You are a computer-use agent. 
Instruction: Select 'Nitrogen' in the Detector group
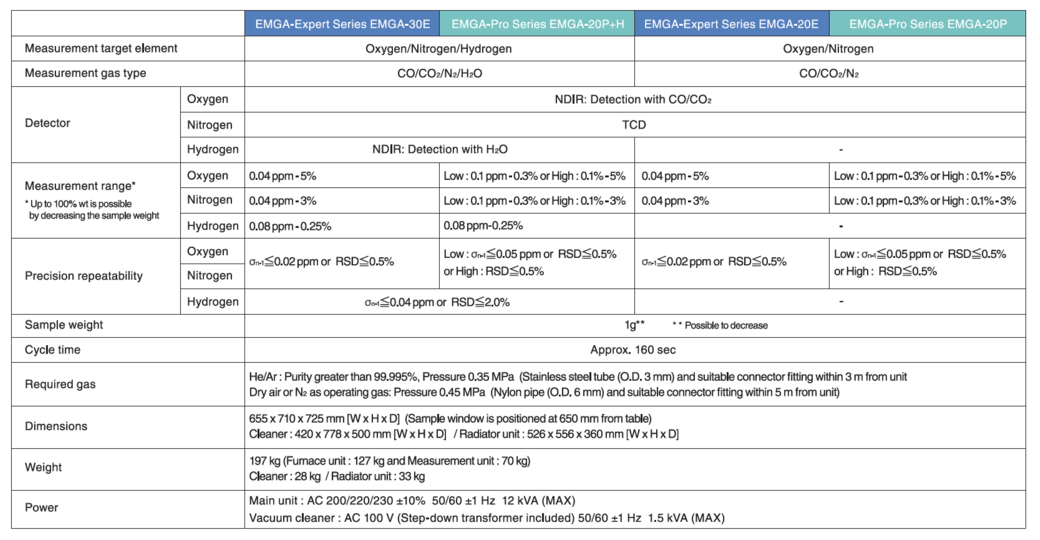210,125
